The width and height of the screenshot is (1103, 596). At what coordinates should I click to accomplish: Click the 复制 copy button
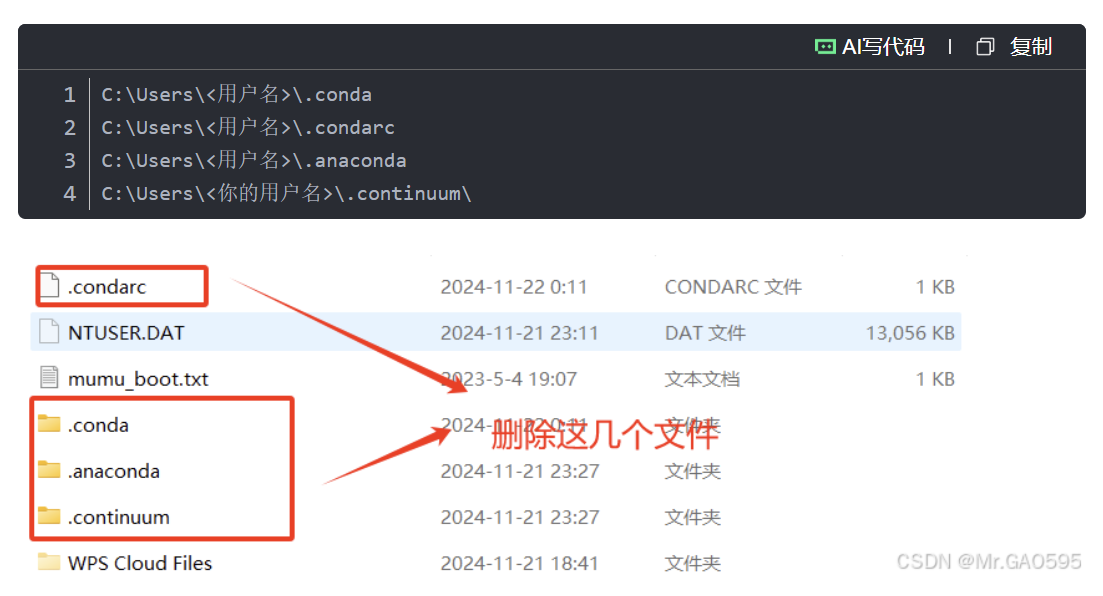tap(1031, 46)
